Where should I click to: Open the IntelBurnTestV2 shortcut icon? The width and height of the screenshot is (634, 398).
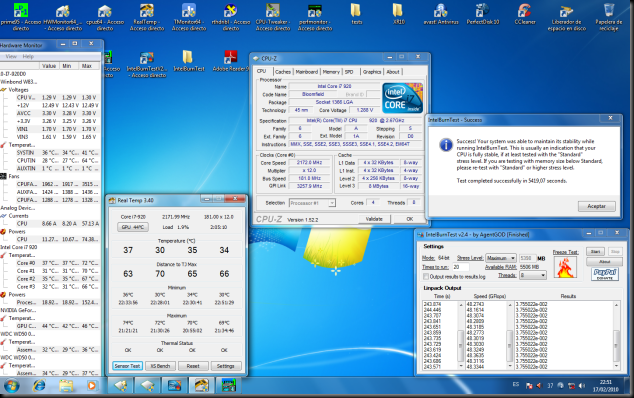pos(146,64)
